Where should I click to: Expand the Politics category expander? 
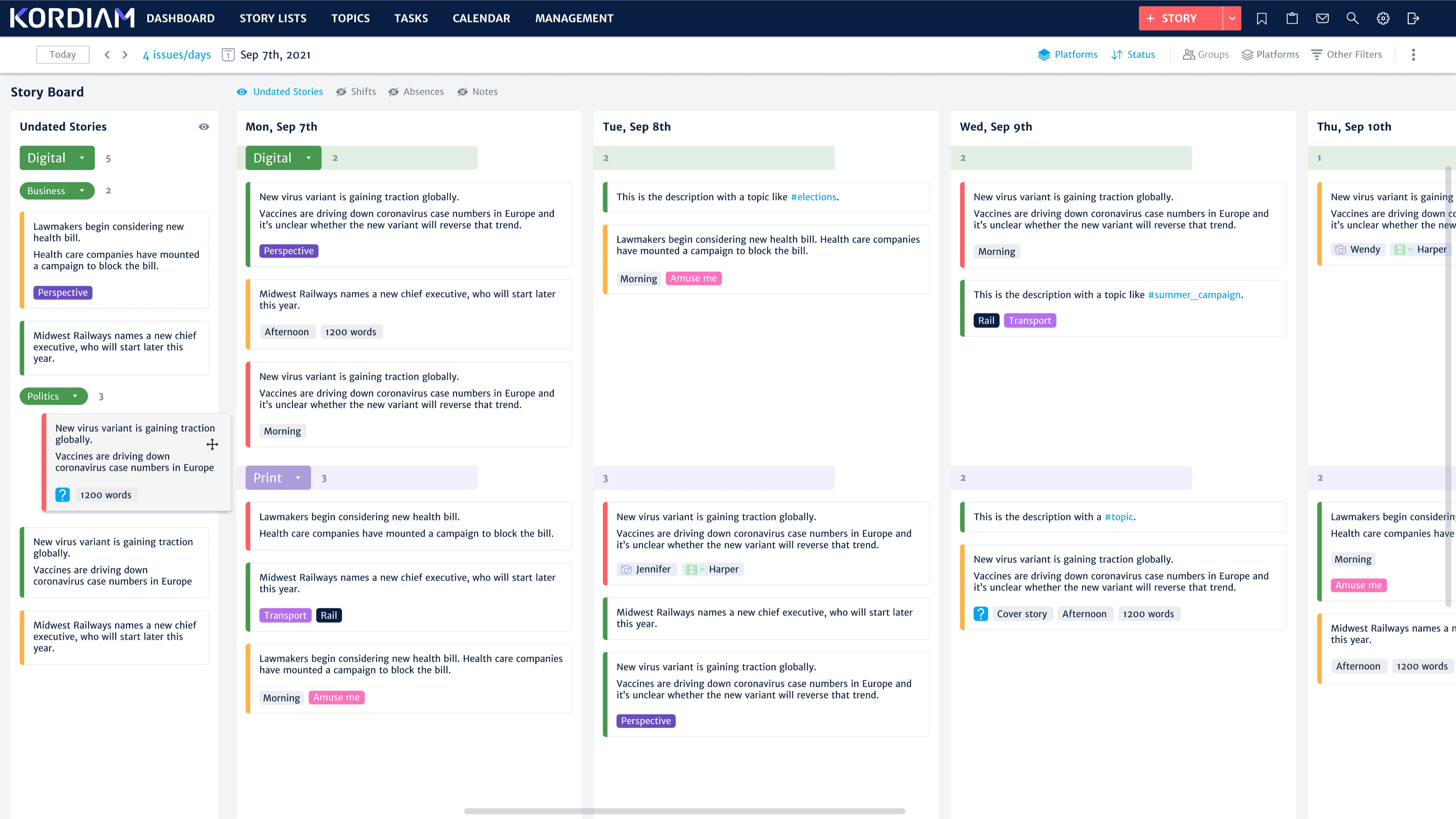(75, 396)
